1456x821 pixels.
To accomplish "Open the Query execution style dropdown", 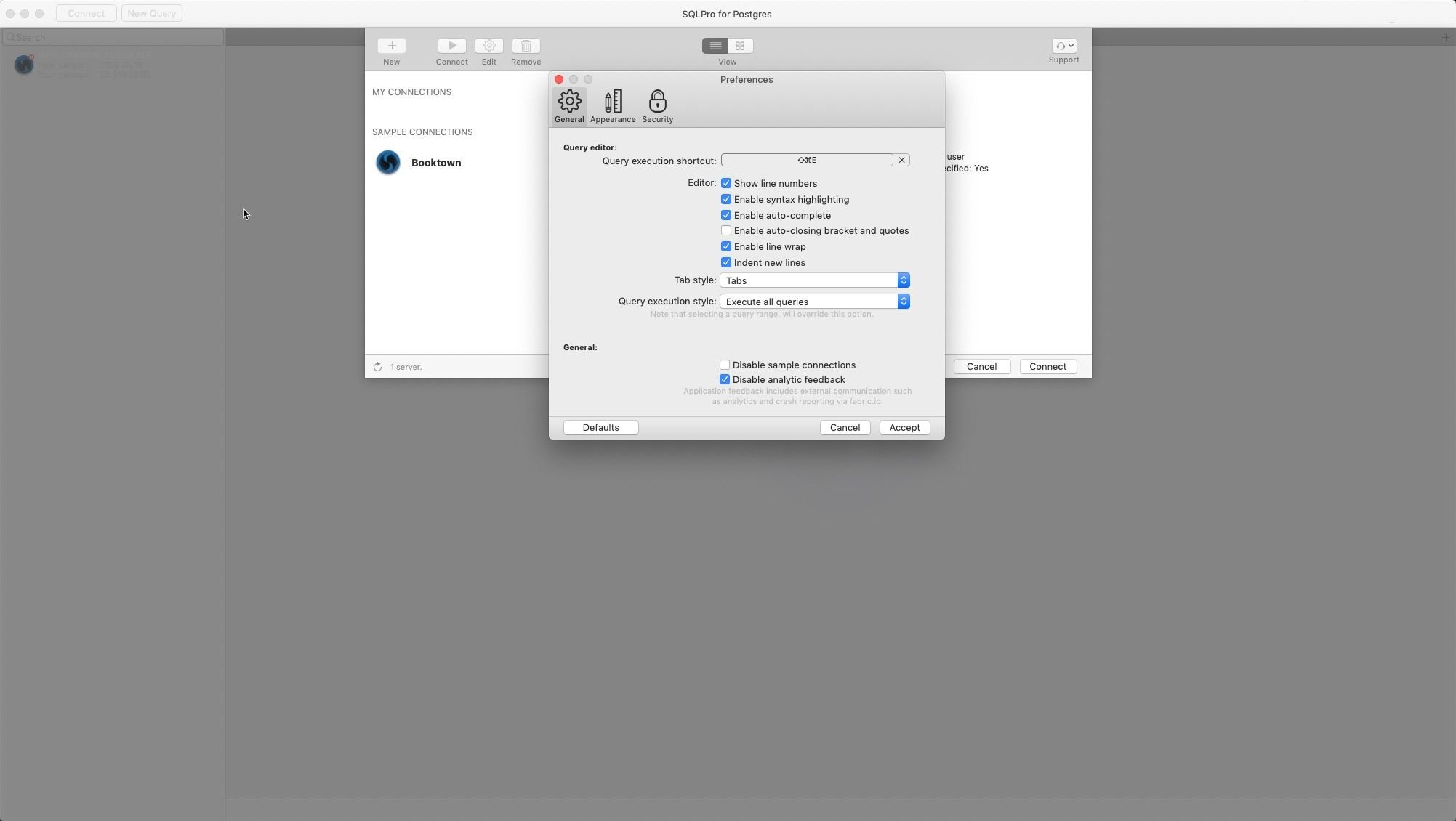I will point(815,302).
